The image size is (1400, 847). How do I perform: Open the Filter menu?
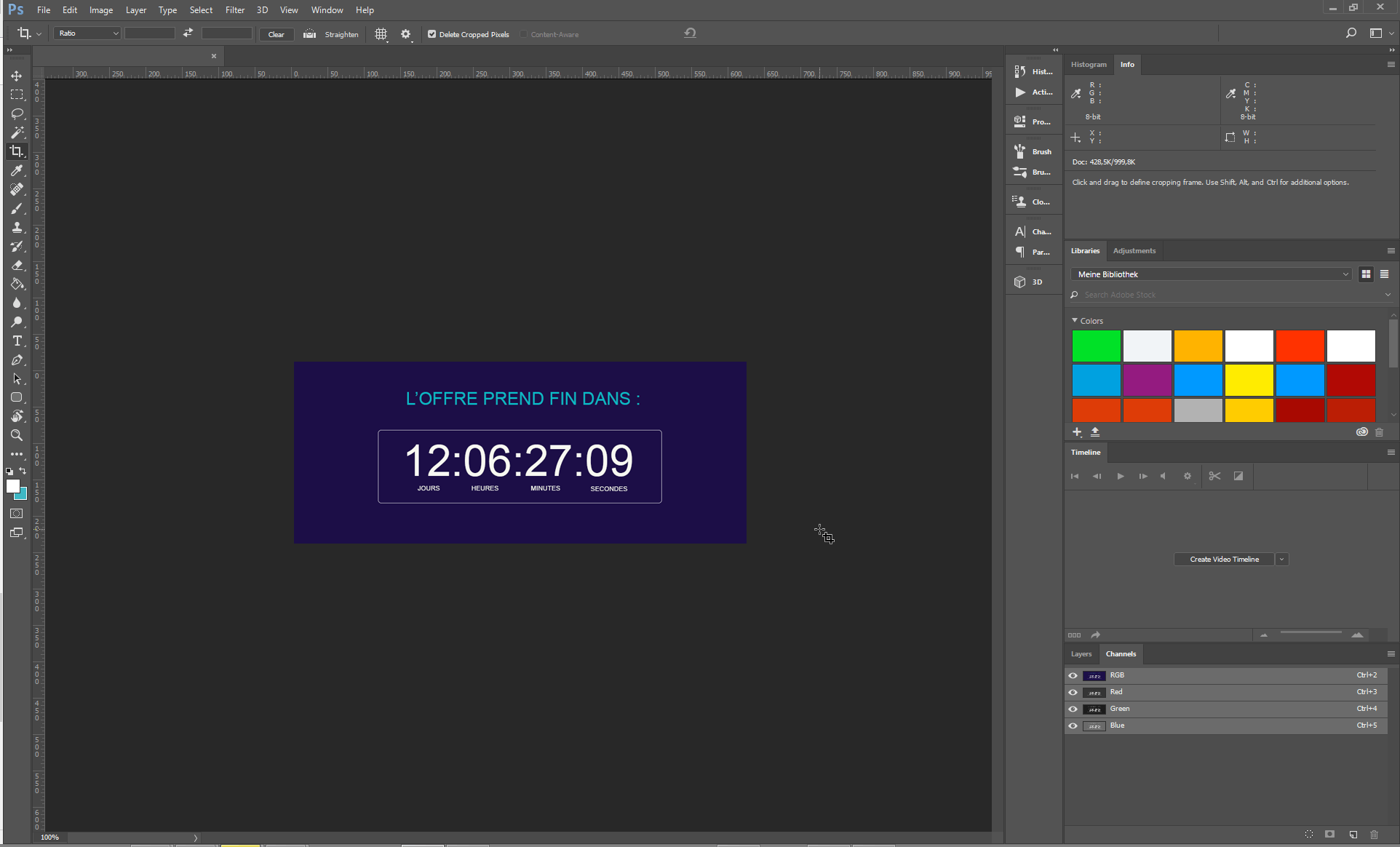point(234,10)
